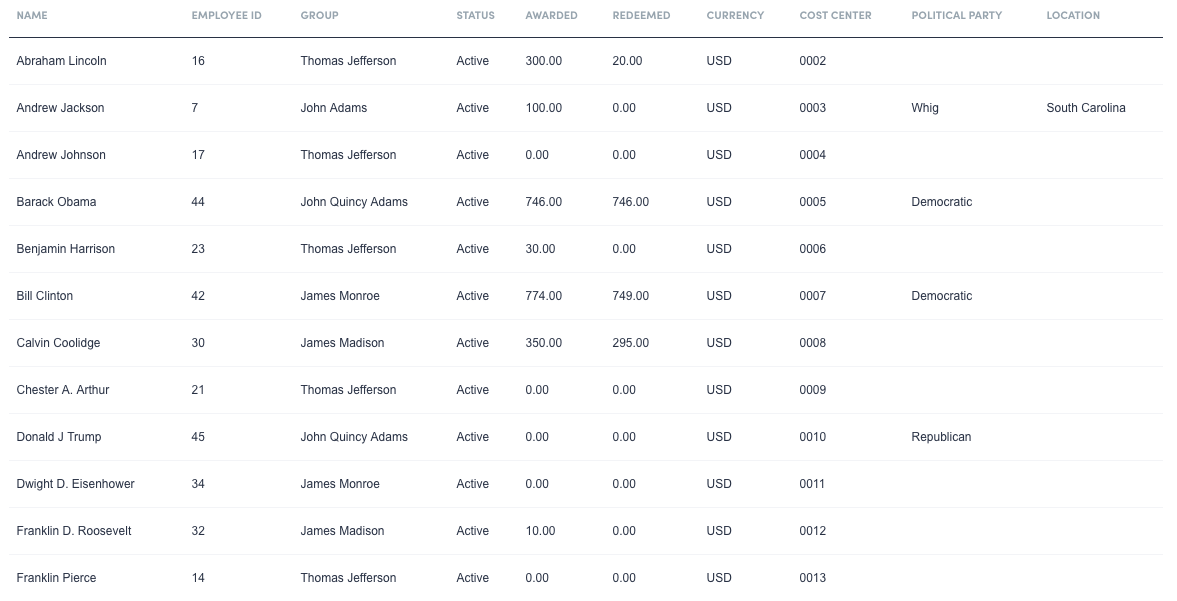This screenshot has width=1177, height=601.
Task: Open Abraham Lincoln's employee record
Action: point(61,61)
